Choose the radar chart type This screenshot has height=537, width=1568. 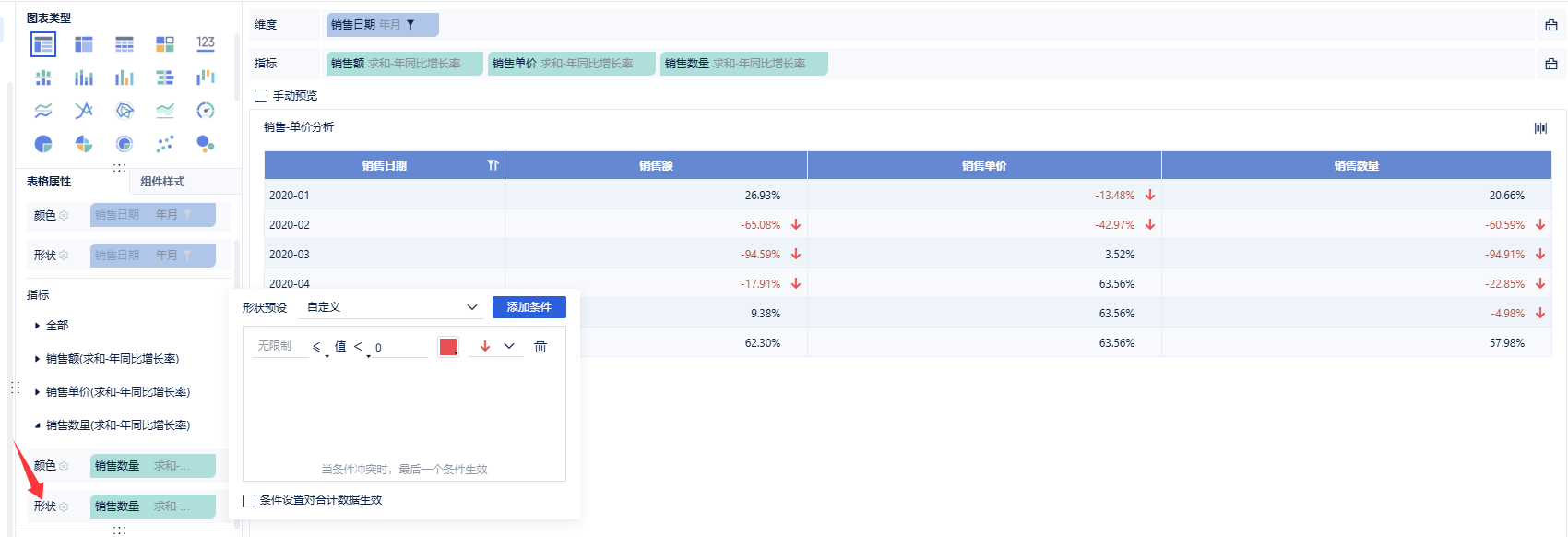point(125,111)
